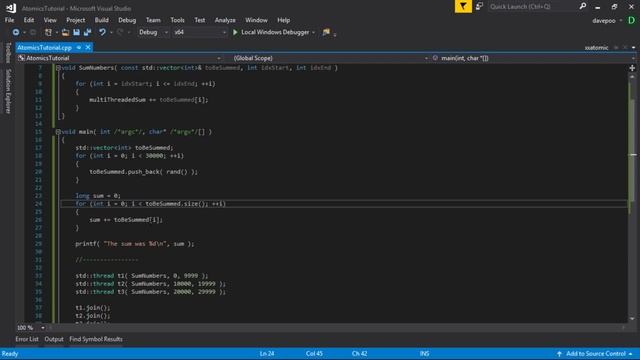This screenshot has width=640, height=360.
Task: Click the 'std::thread t1' code line
Action: (x=142, y=276)
